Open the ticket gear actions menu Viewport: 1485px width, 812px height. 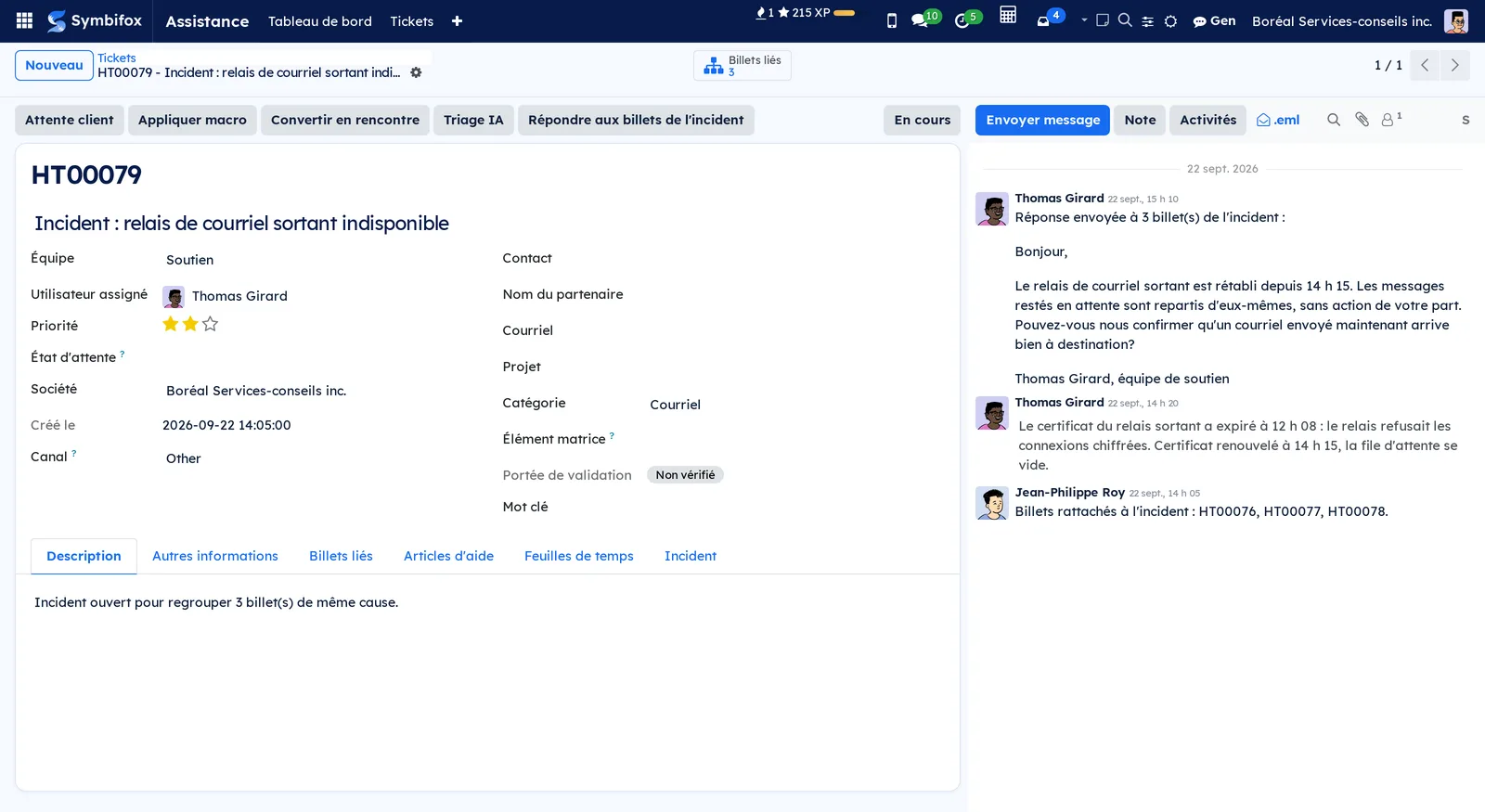416,72
